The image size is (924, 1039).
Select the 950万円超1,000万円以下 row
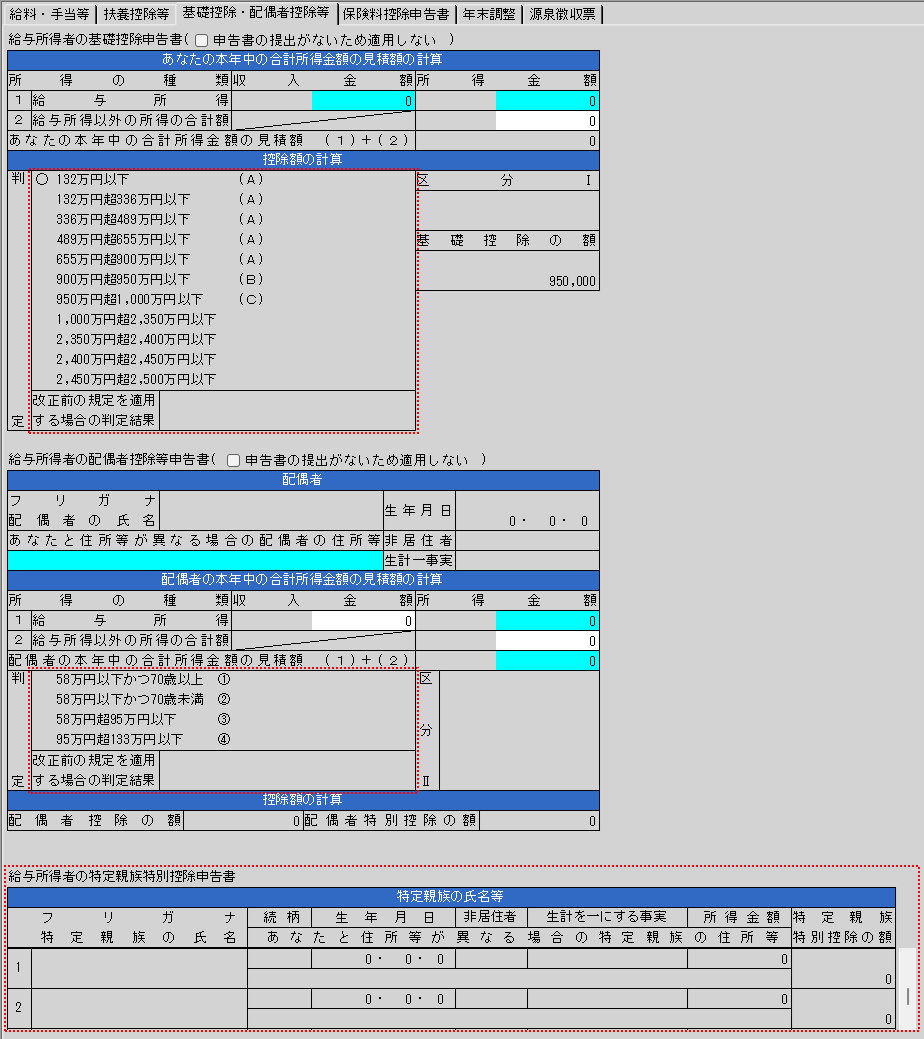223,300
